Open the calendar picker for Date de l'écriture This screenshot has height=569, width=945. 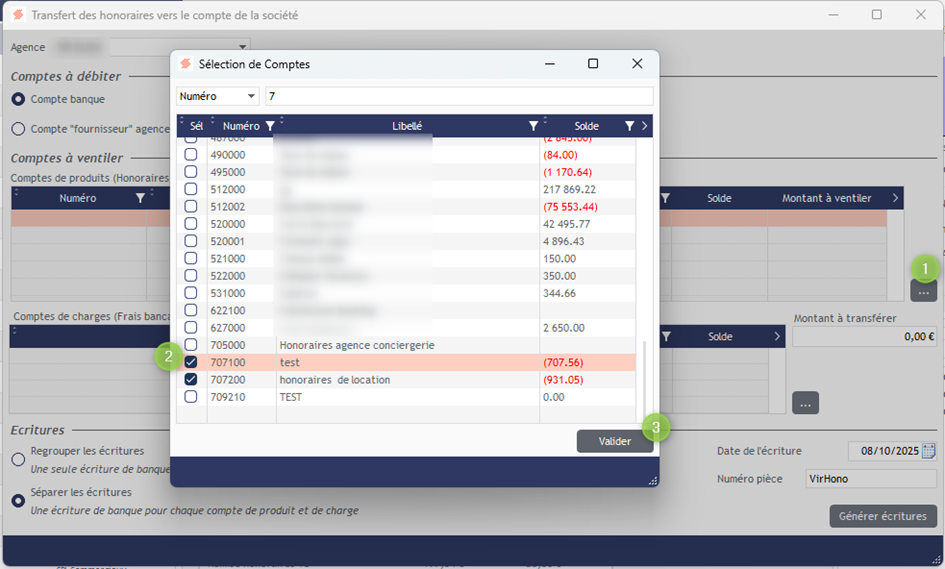coord(928,451)
